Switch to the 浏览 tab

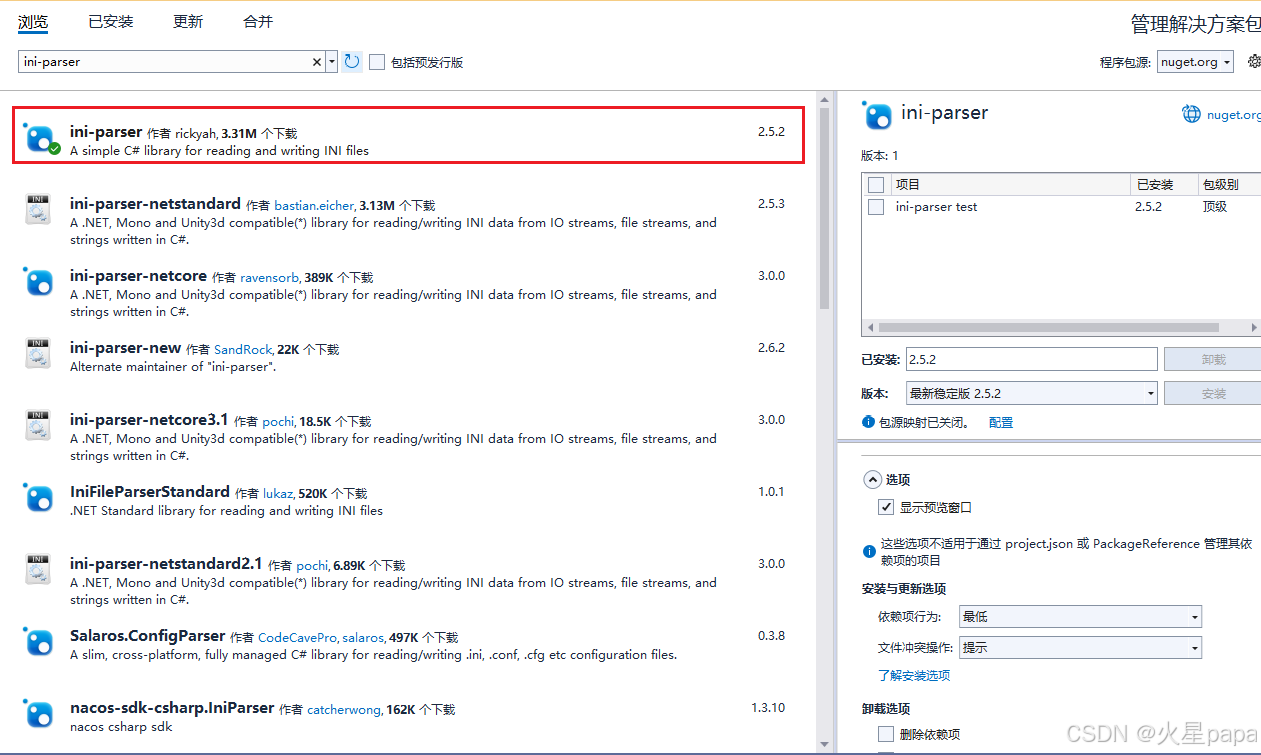33,21
